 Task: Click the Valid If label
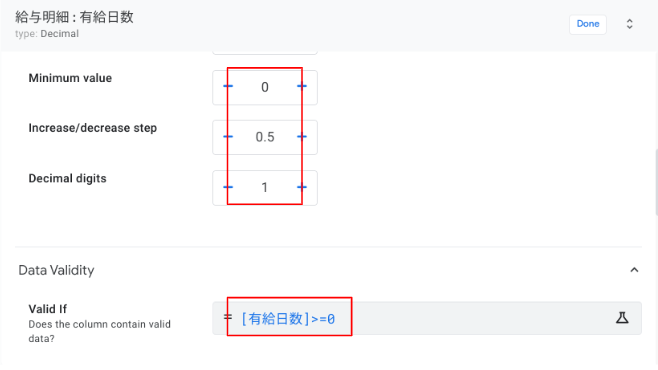[x=47, y=309]
